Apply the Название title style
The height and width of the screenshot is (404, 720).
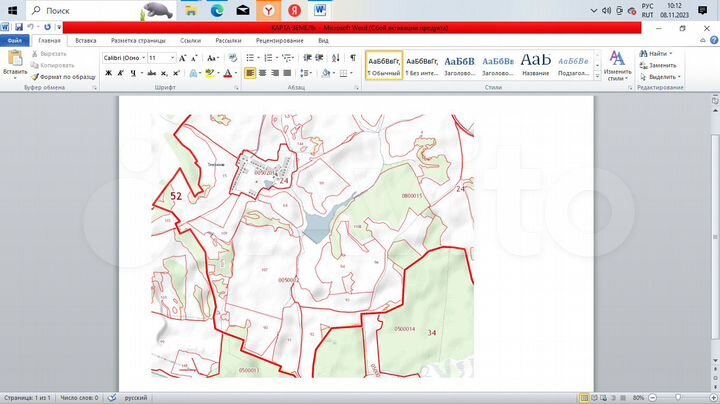[535, 65]
